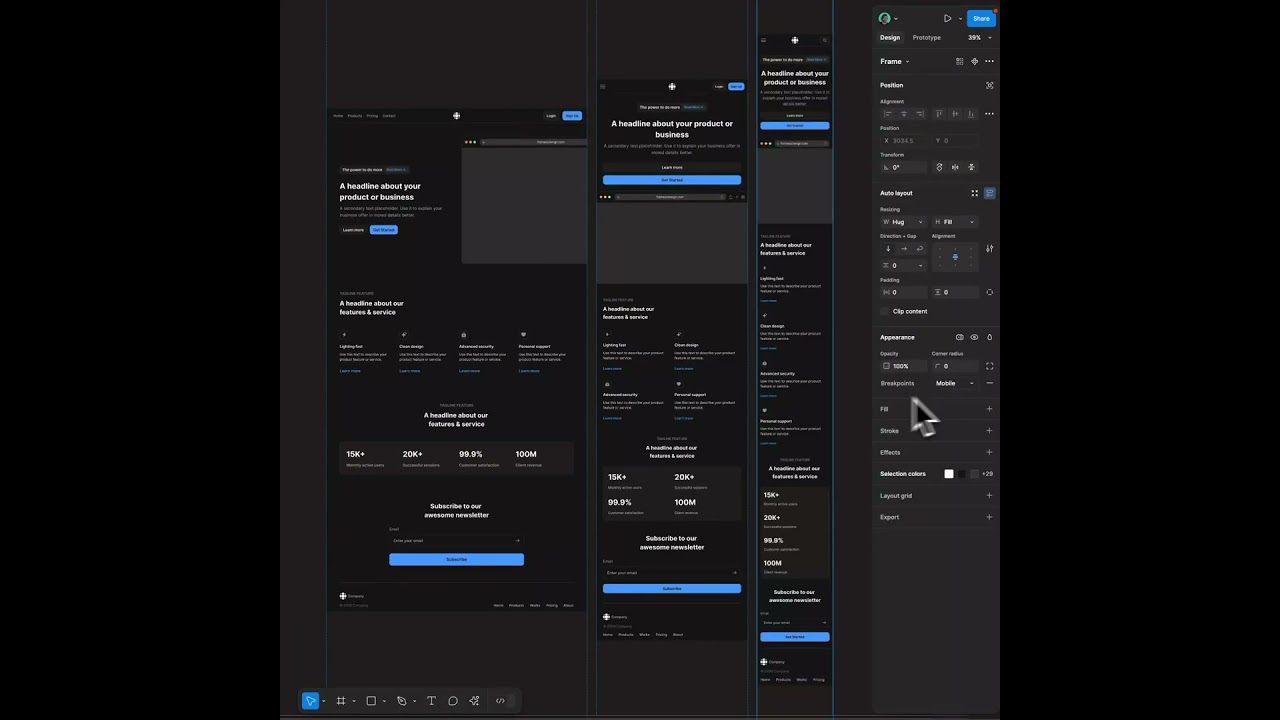Enable the Clip content checkbox
The width and height of the screenshot is (1280, 720).
pos(885,311)
